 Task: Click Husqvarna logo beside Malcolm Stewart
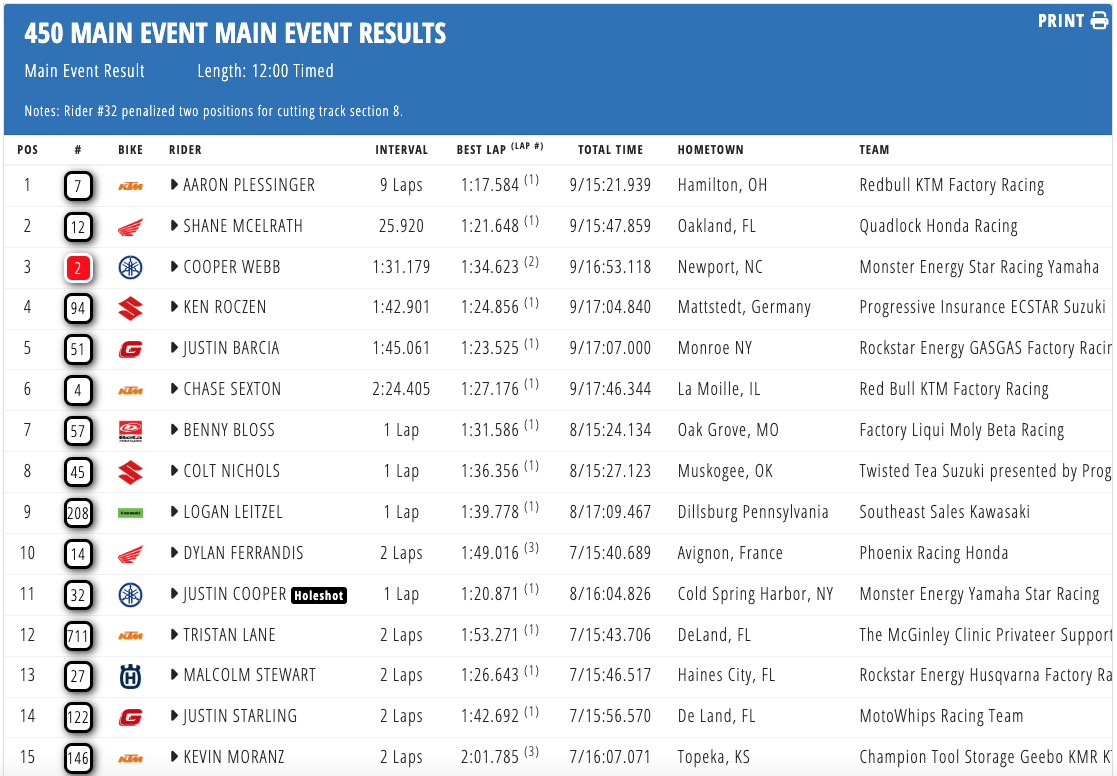click(130, 677)
